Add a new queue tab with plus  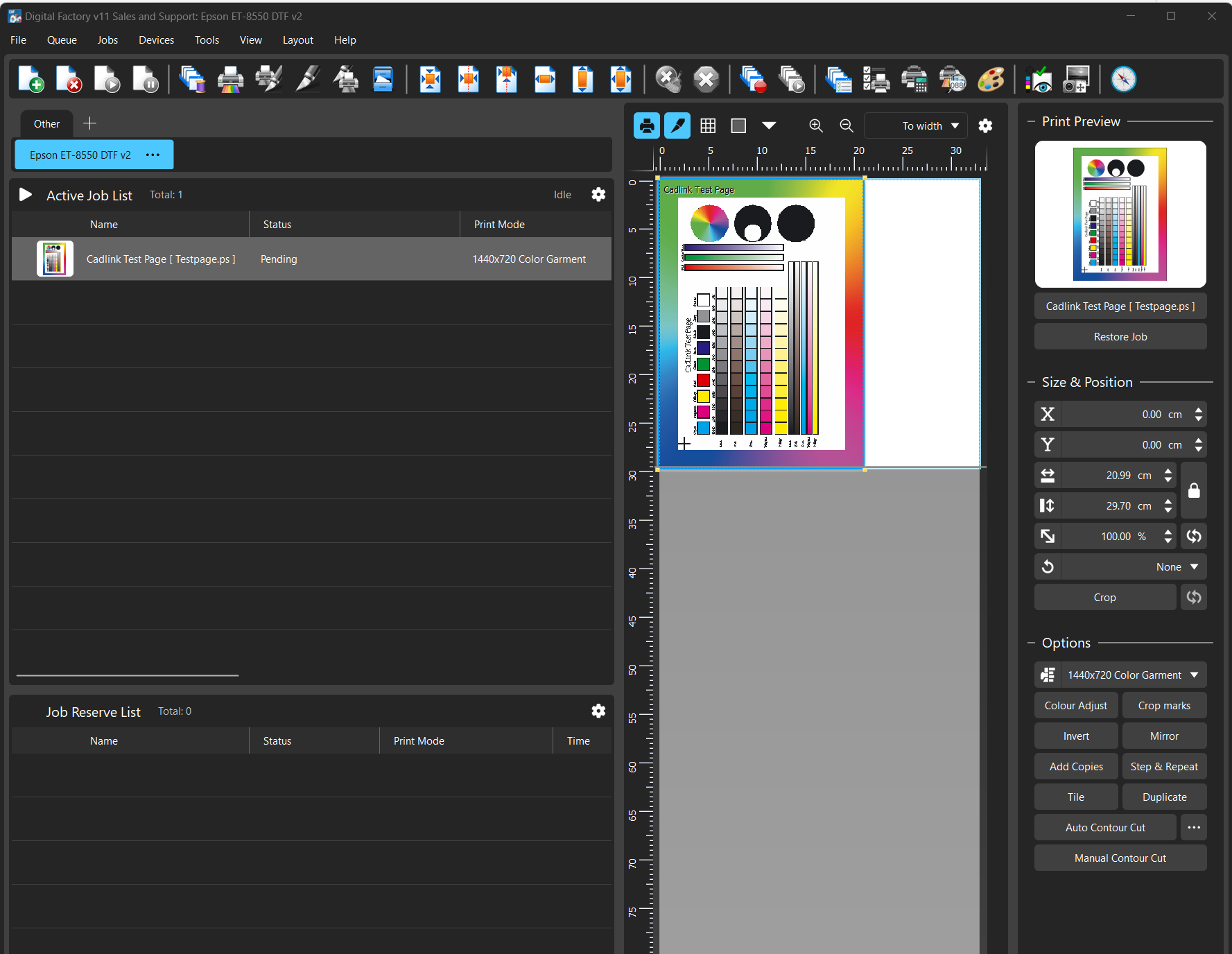89,123
